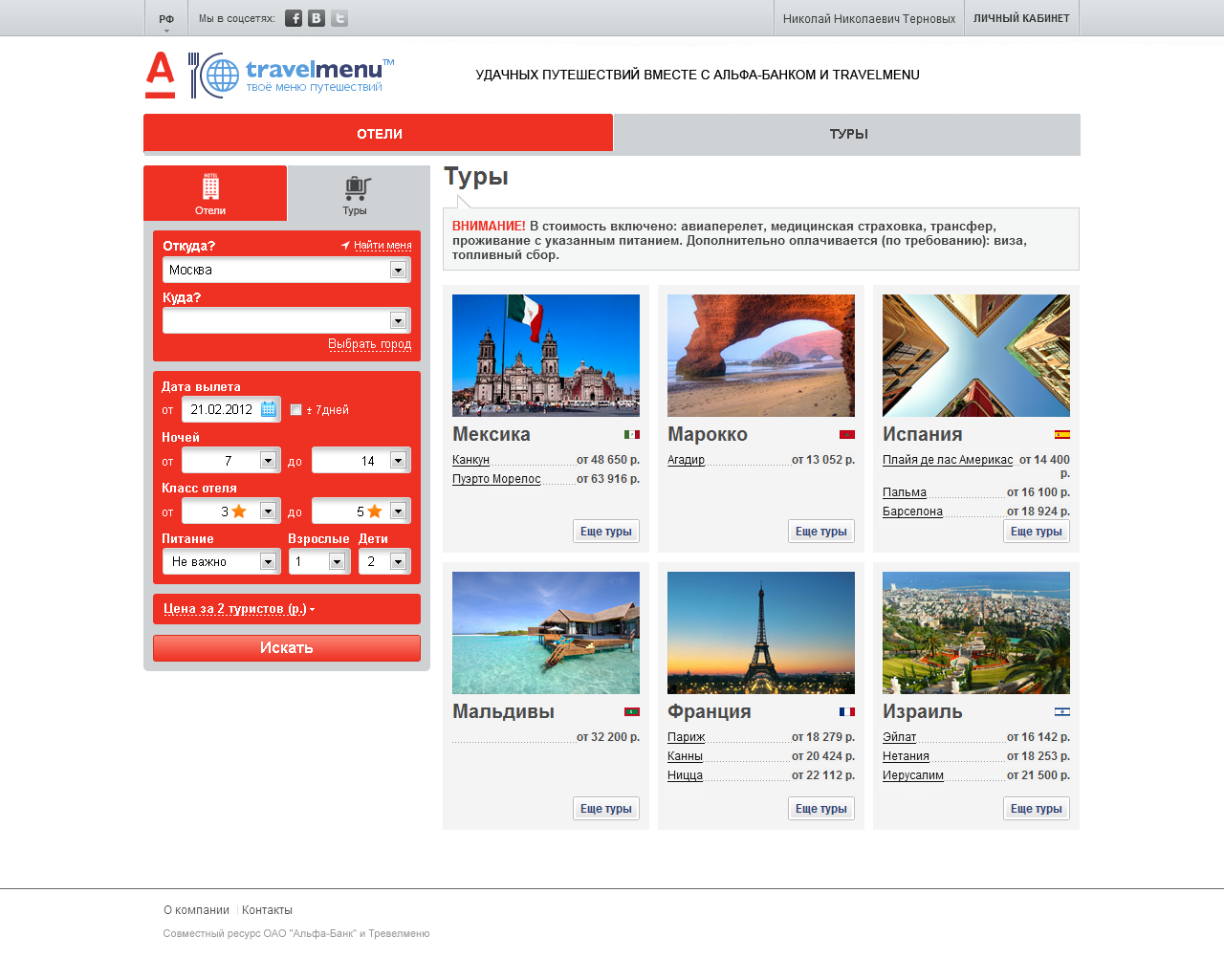Open the departure date calendar icon

(269, 409)
